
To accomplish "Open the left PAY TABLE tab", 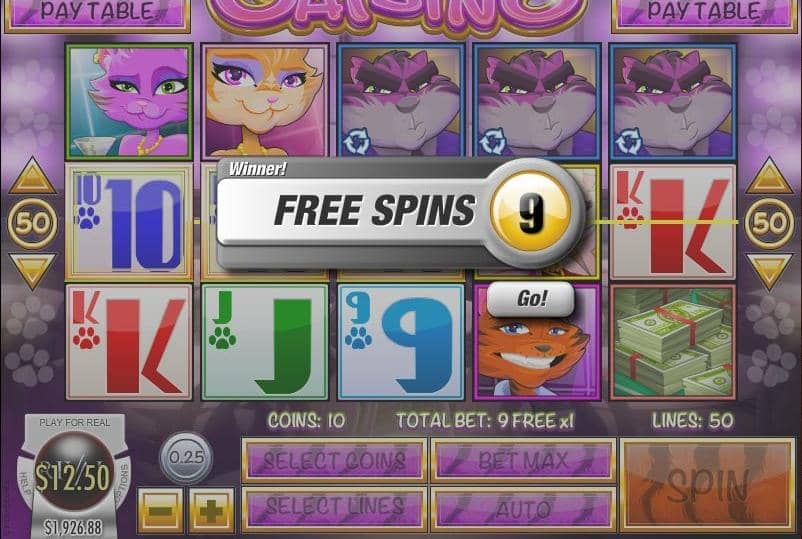I will (97, 13).
